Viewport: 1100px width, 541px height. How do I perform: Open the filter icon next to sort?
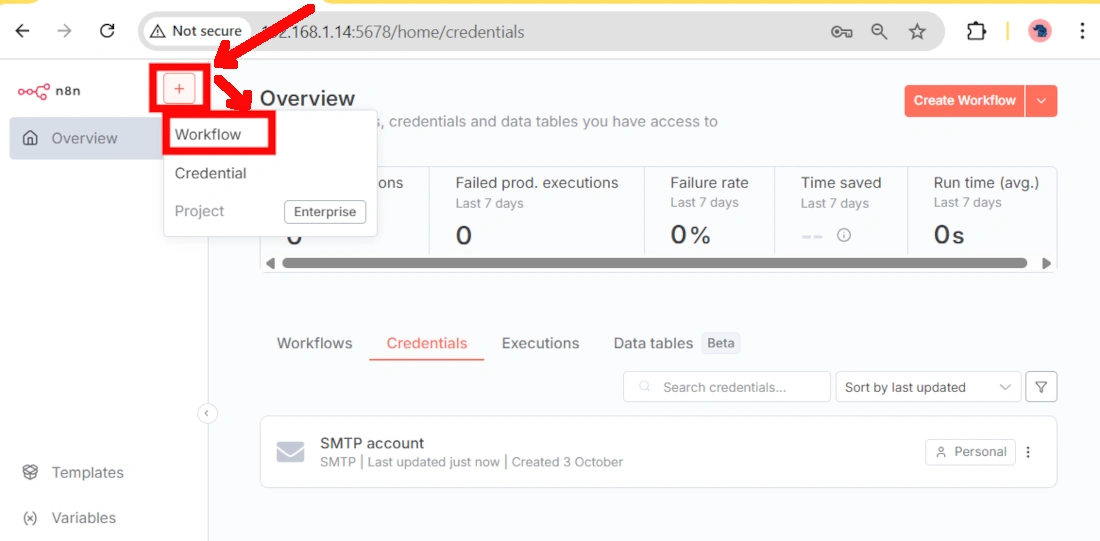(x=1041, y=387)
